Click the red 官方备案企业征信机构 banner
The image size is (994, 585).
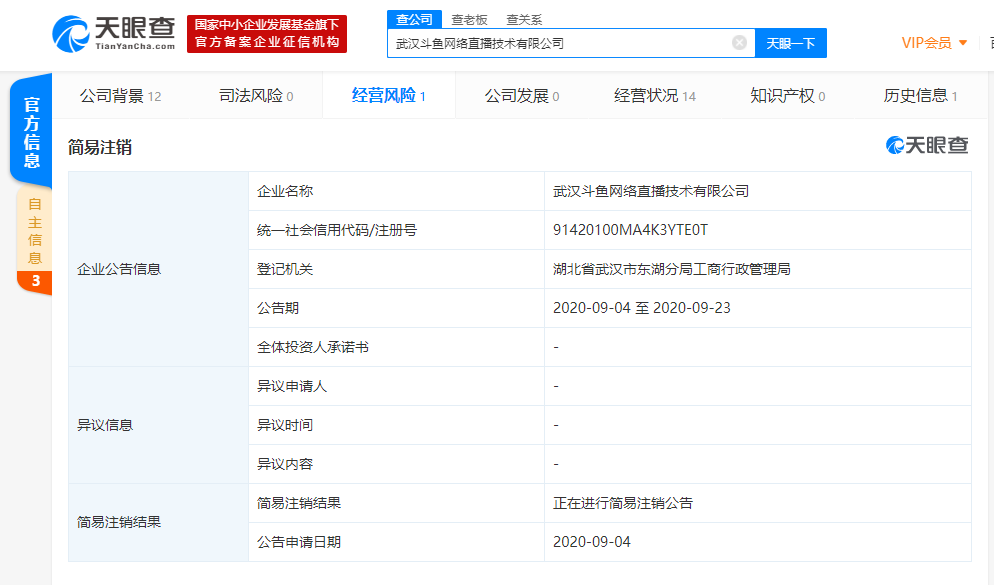point(267,34)
